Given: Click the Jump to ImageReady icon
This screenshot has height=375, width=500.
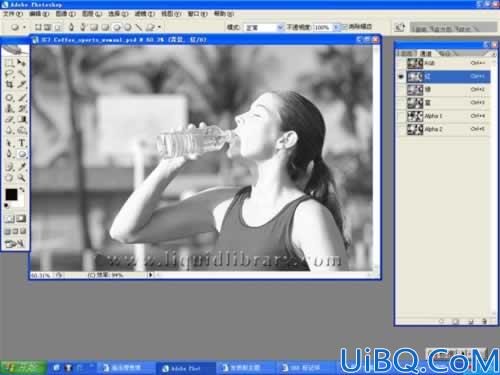Looking at the screenshot, I should [15, 244].
